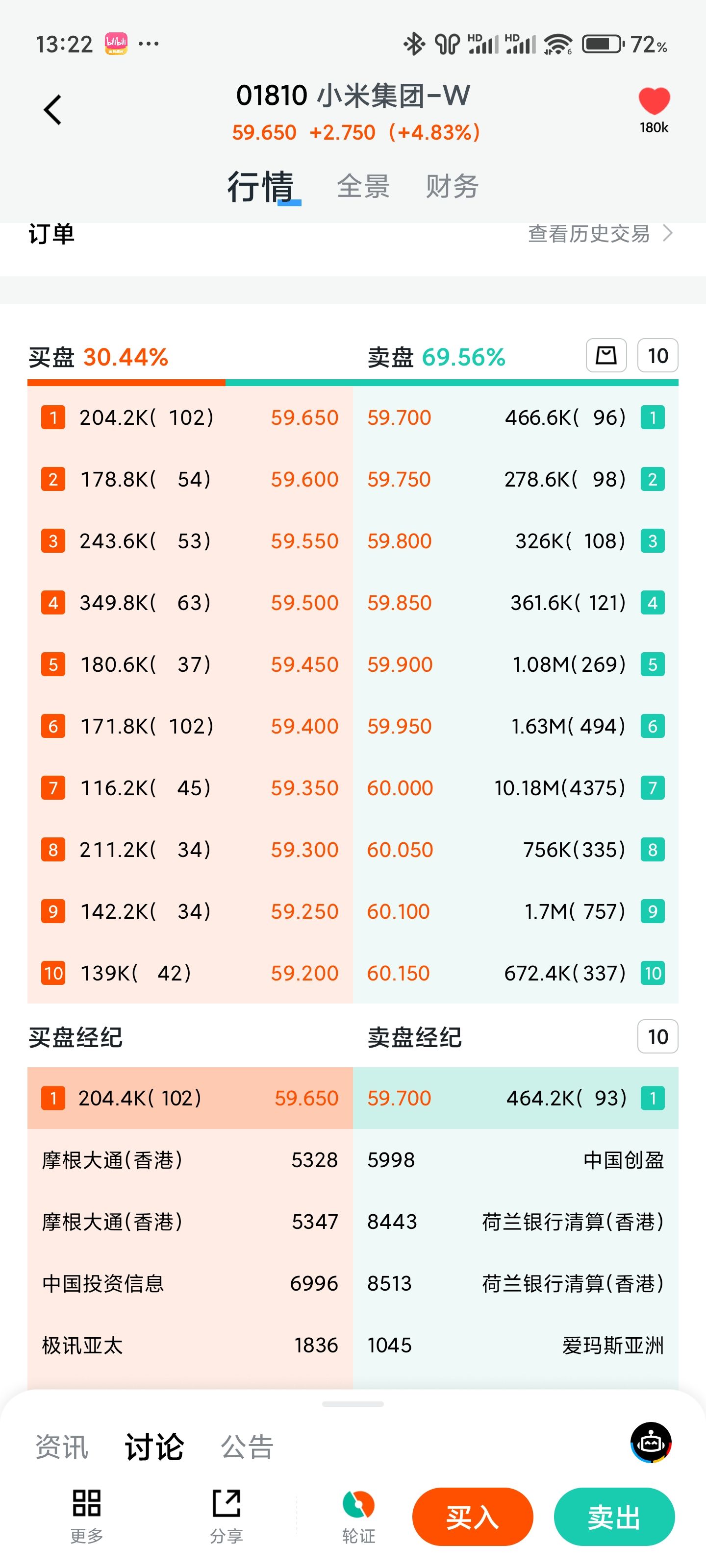This screenshot has height=1568, width=706.
Task: Switch to the 全景 tab
Action: [363, 186]
